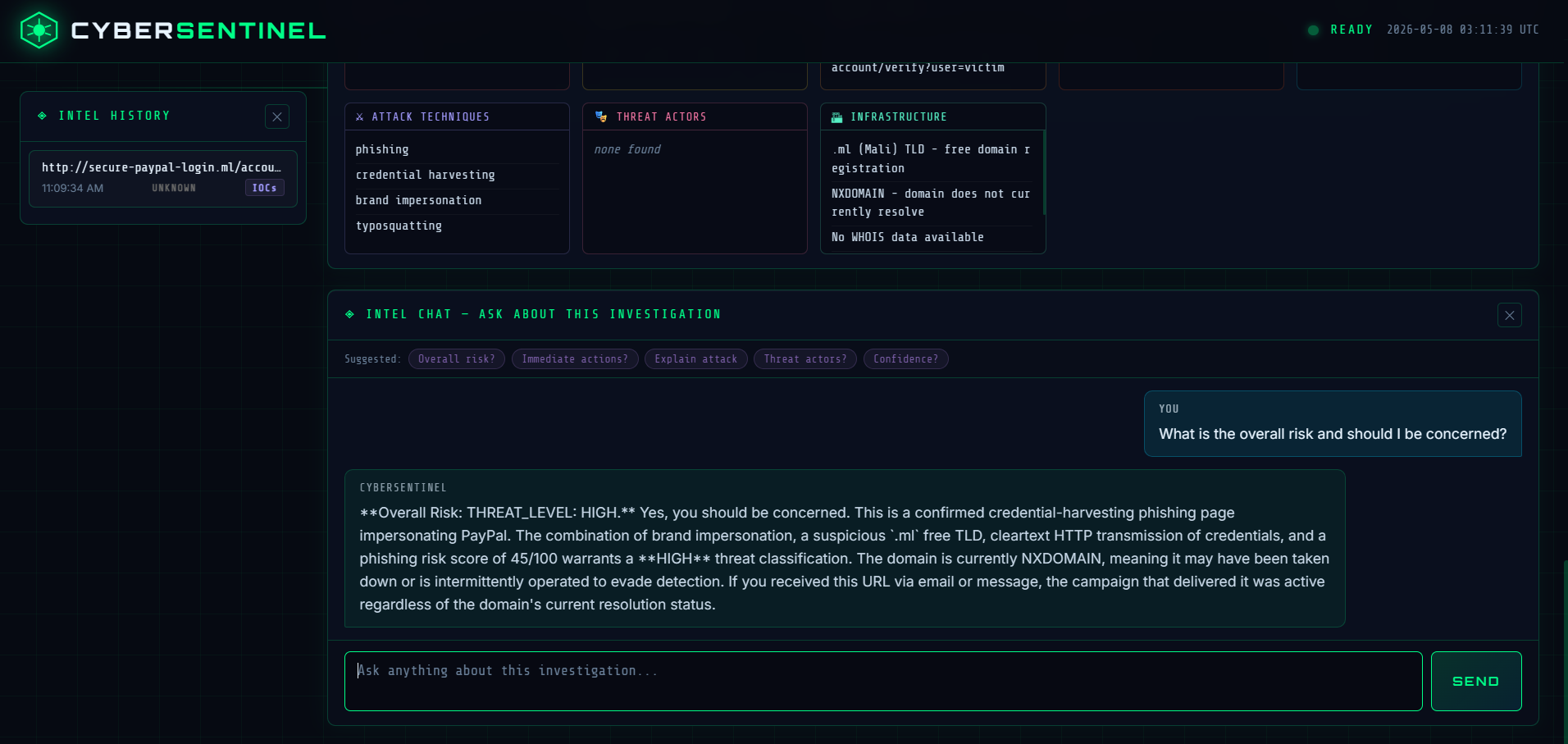Select the phishing technique row
This screenshot has width=1568, height=744.
pos(457,149)
